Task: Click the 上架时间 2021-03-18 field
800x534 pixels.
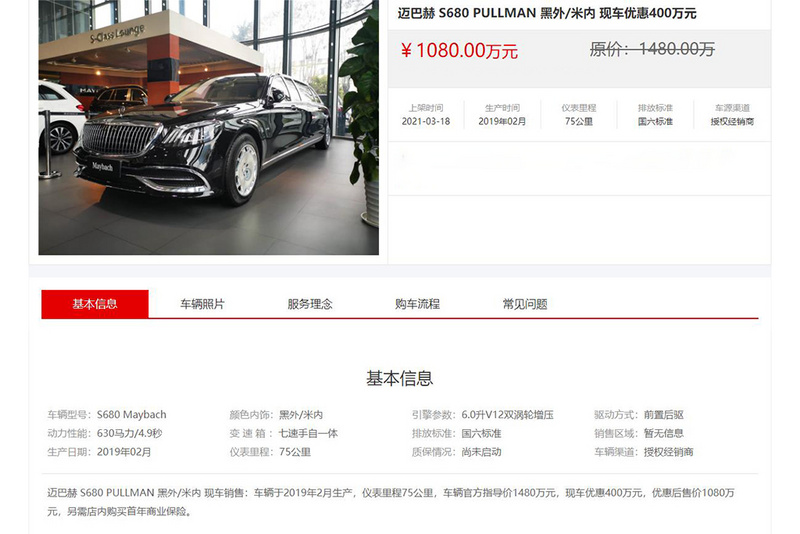Action: pyautogui.click(x=426, y=115)
